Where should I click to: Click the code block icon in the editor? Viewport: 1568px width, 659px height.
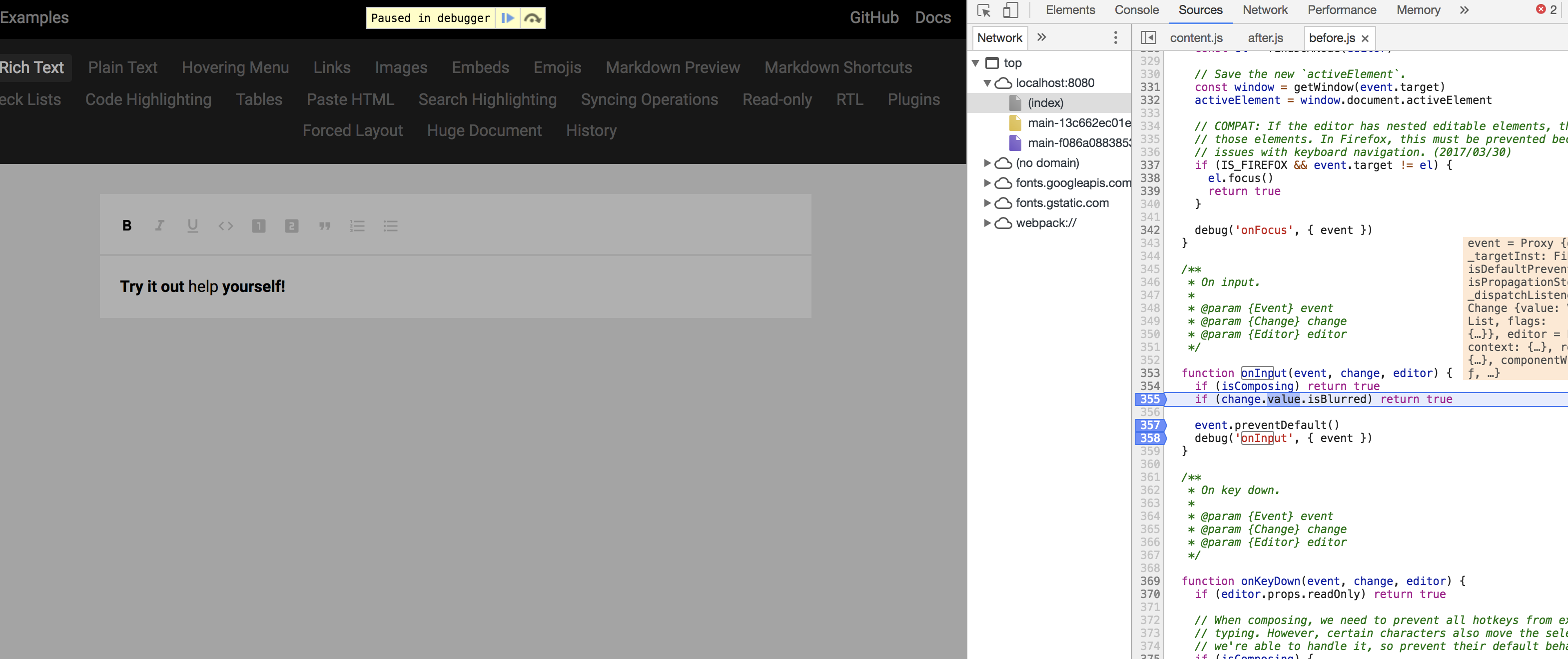[225, 226]
